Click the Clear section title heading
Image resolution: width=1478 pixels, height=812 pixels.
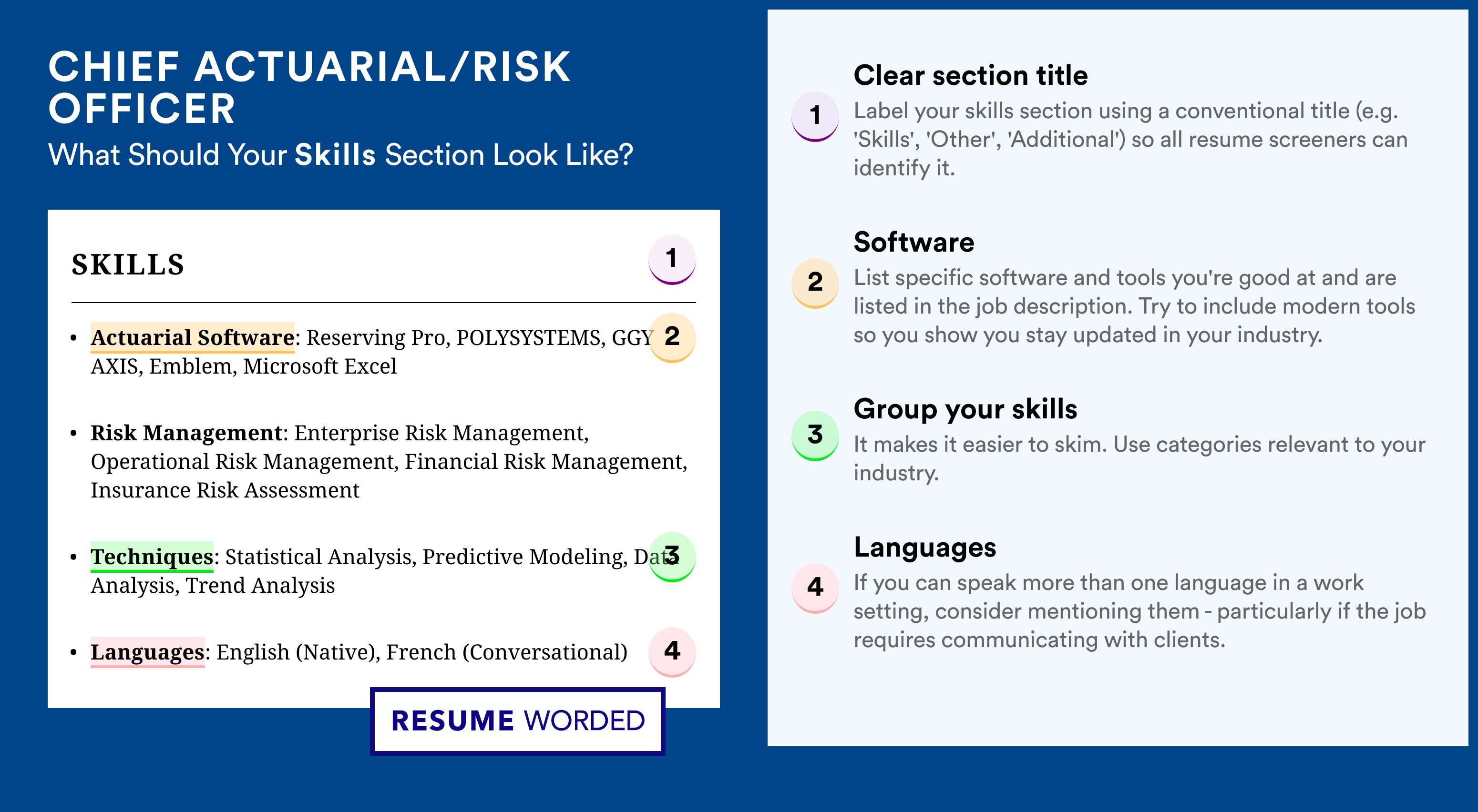pyautogui.click(x=970, y=75)
